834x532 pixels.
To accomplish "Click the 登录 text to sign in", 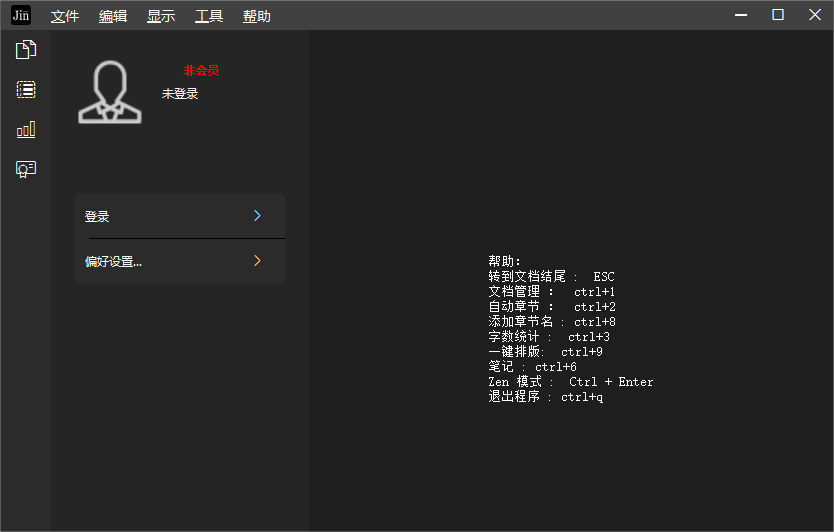I will 97,217.
